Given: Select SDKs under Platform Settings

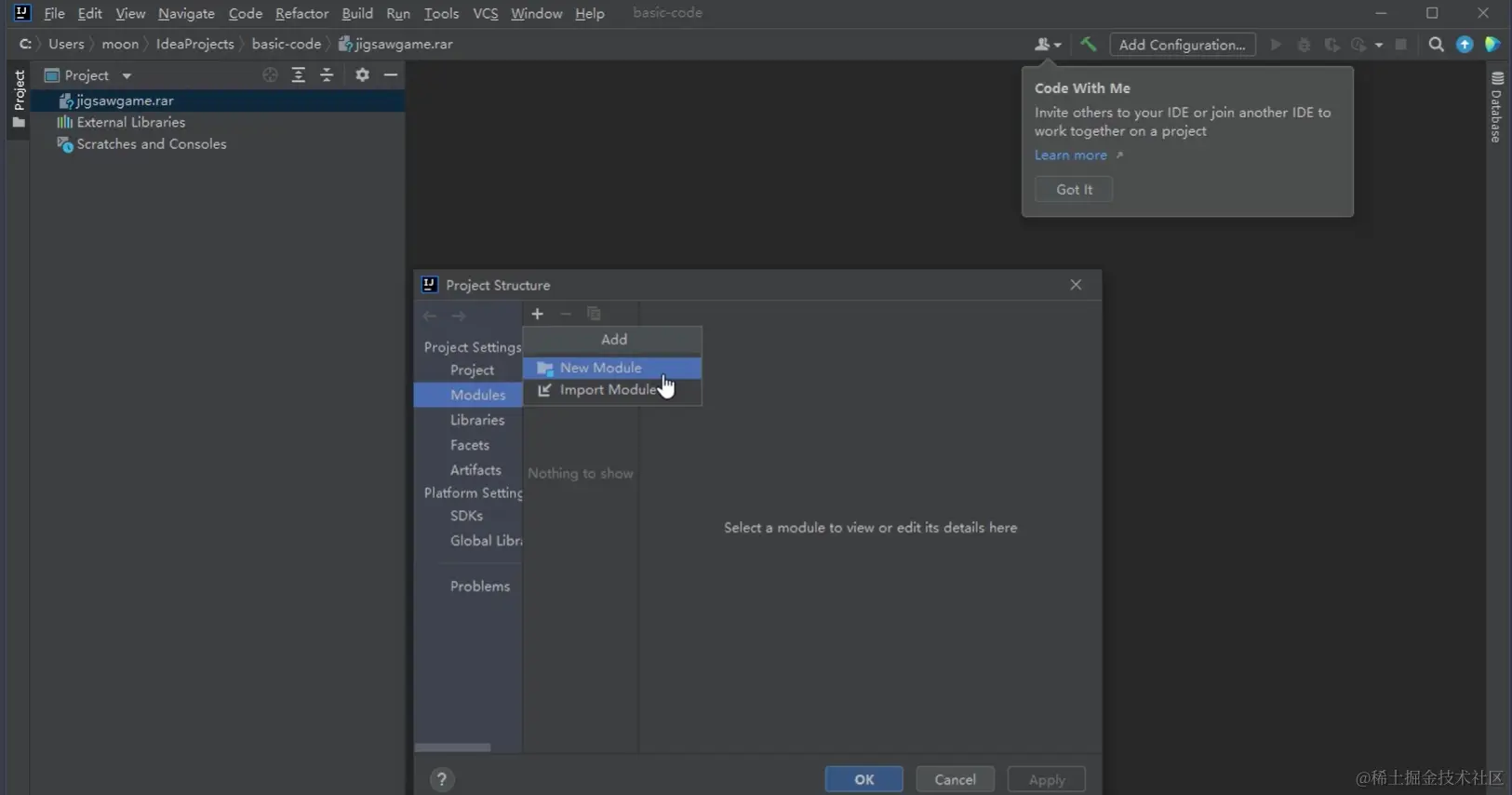Looking at the screenshot, I should [x=466, y=516].
